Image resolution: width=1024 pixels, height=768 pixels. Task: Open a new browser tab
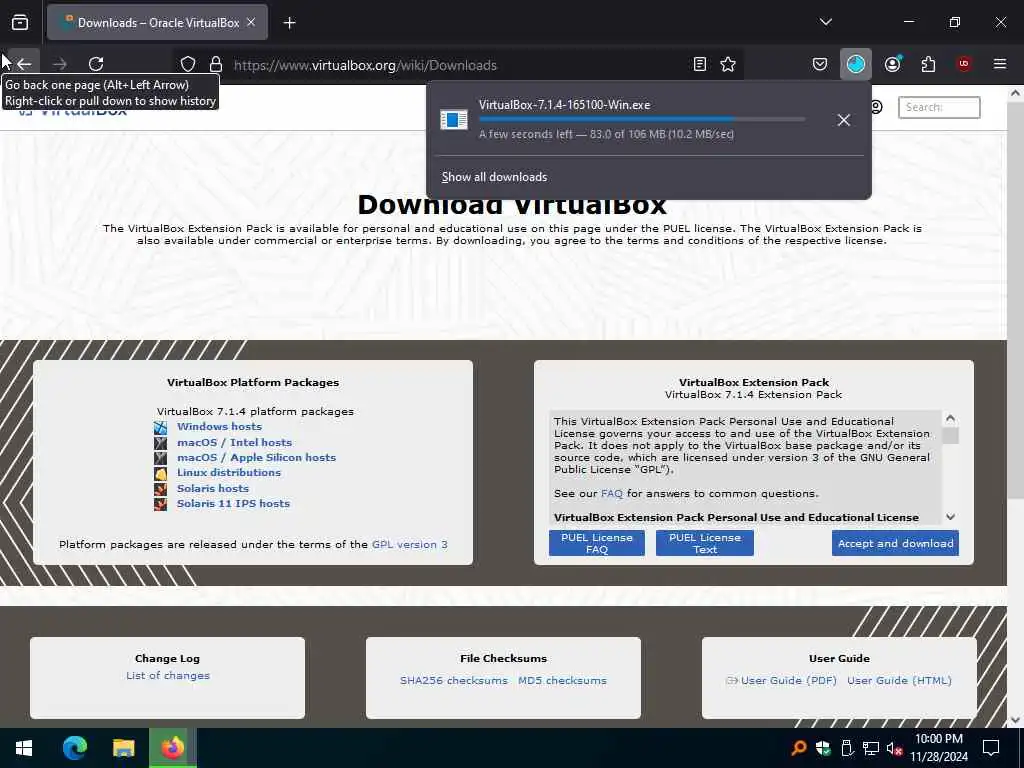pyautogui.click(x=289, y=23)
